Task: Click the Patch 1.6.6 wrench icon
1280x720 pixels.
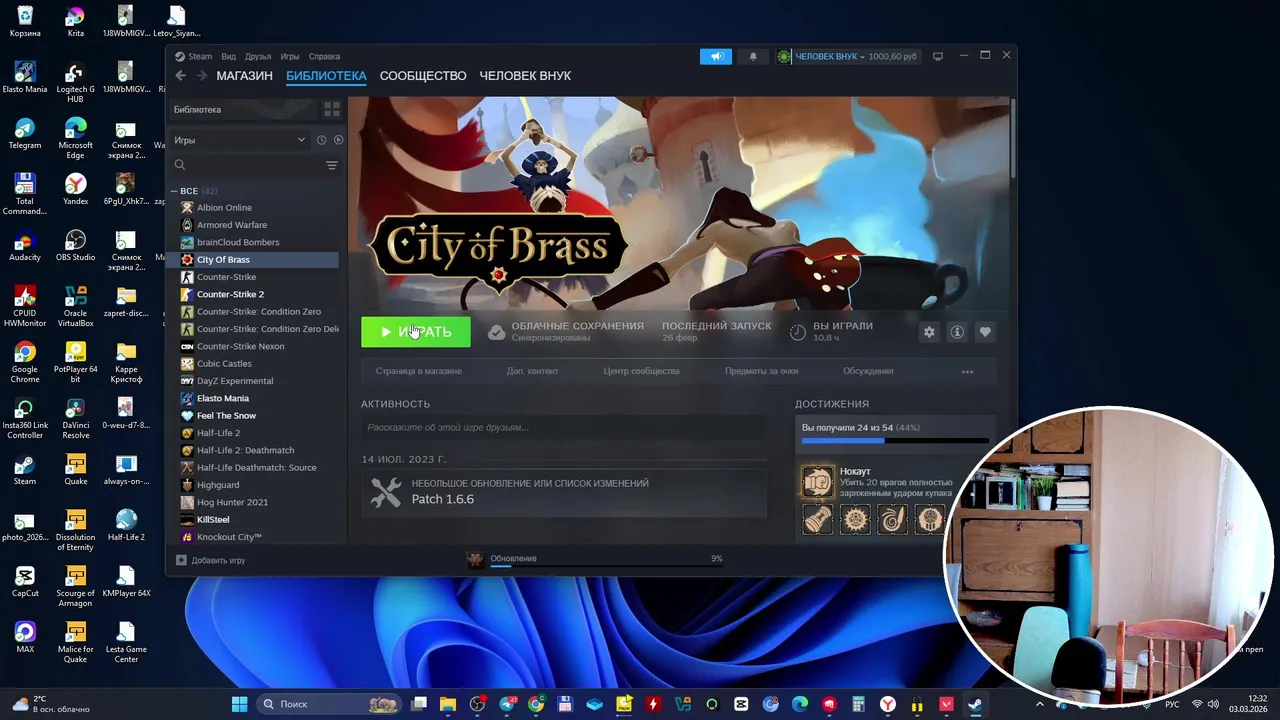Action: pyautogui.click(x=386, y=492)
